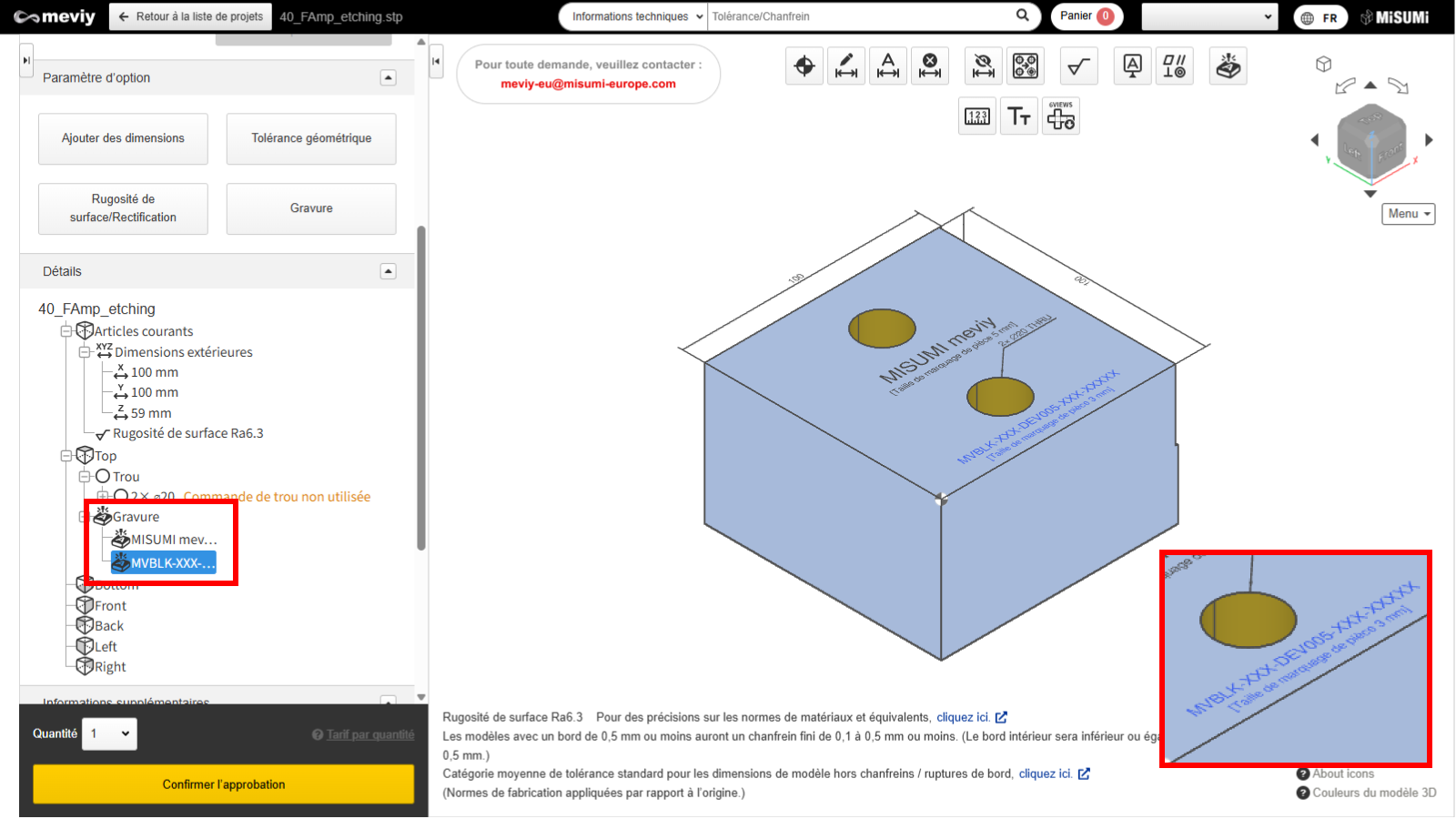Toggle the ruler 123 display icon
This screenshot has width=1456, height=819.
pos(977,116)
